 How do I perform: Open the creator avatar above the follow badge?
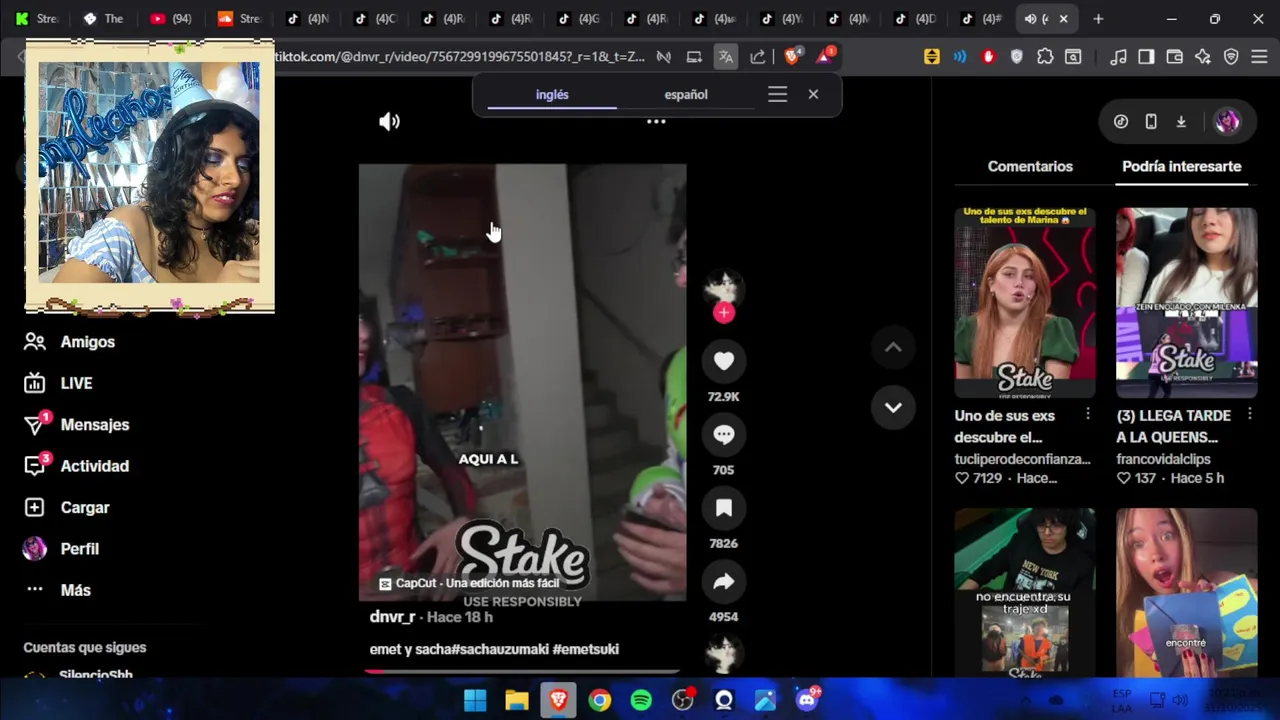(722, 287)
